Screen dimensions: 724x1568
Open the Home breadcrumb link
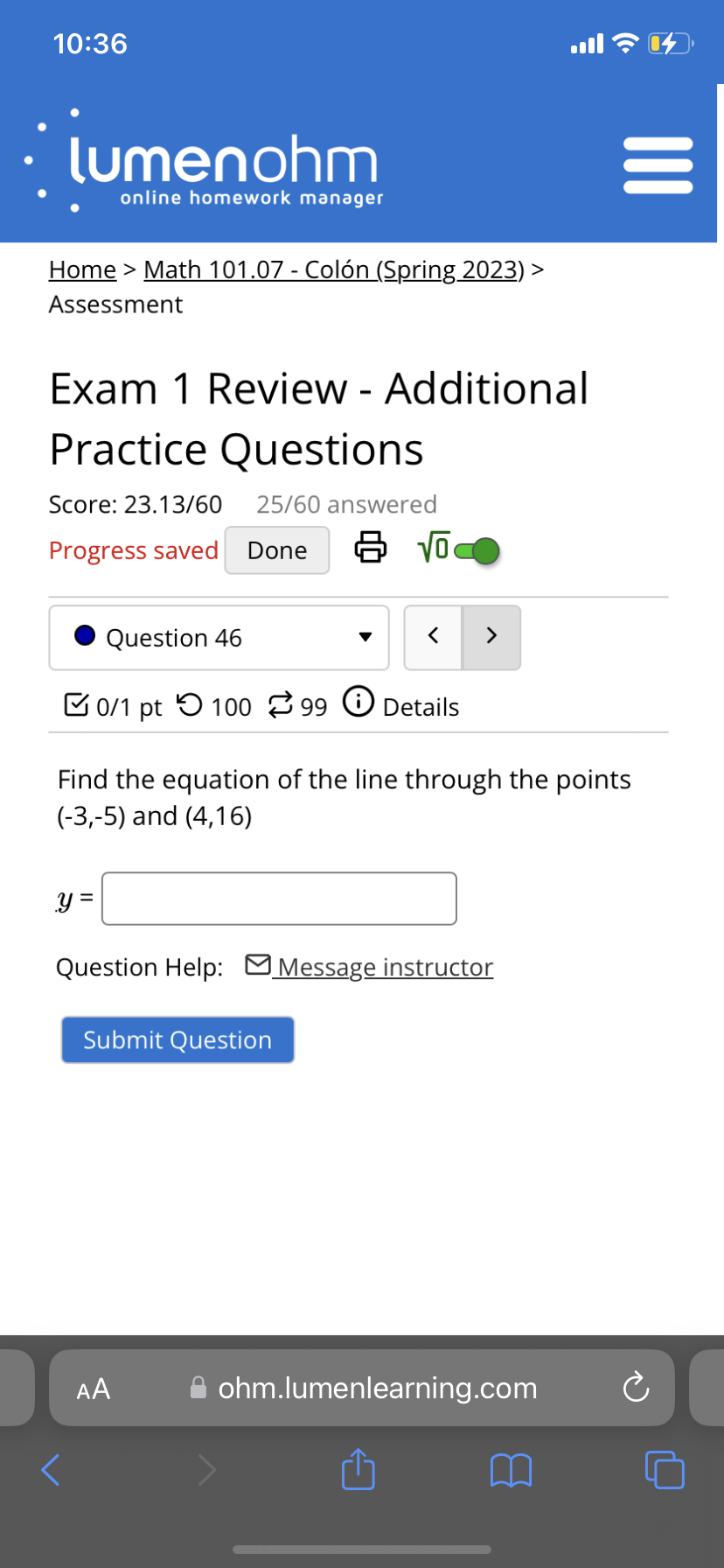tap(82, 269)
